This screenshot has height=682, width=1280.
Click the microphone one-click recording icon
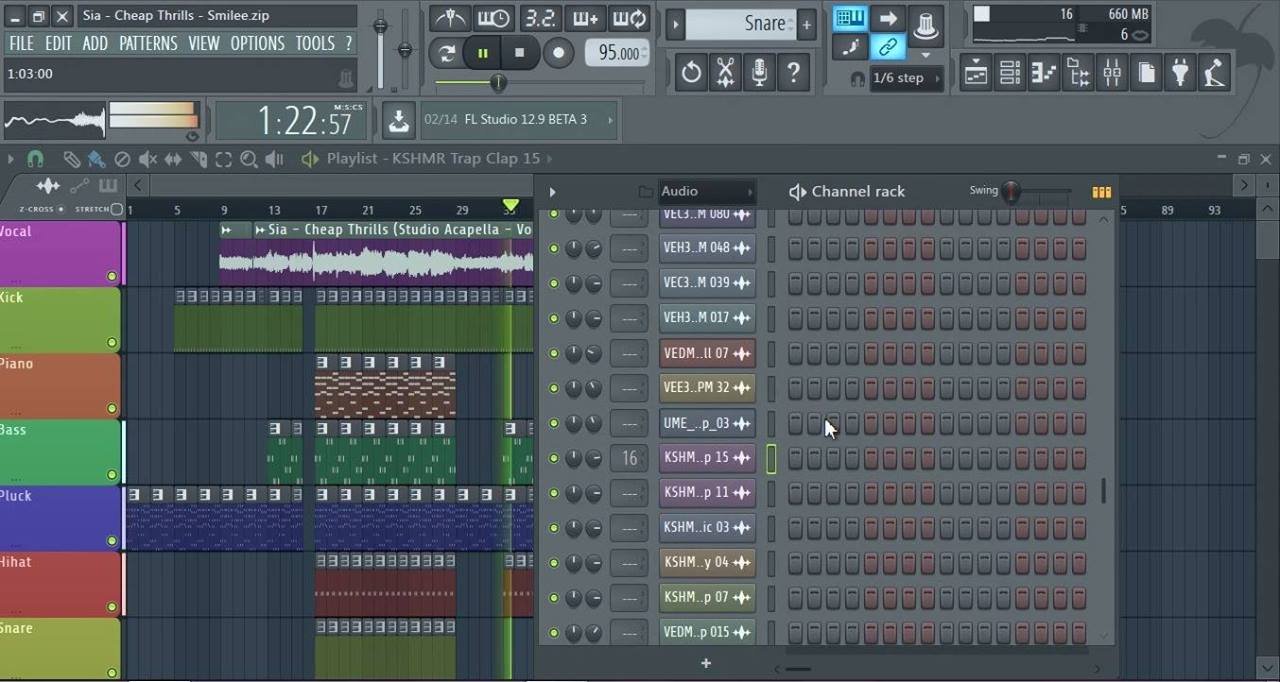pyautogui.click(x=760, y=73)
